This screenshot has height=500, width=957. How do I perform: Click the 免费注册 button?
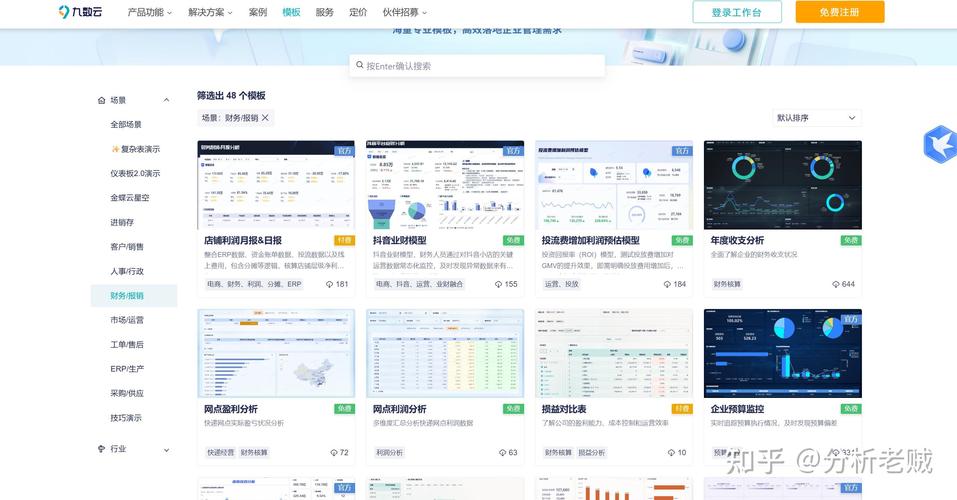point(840,12)
